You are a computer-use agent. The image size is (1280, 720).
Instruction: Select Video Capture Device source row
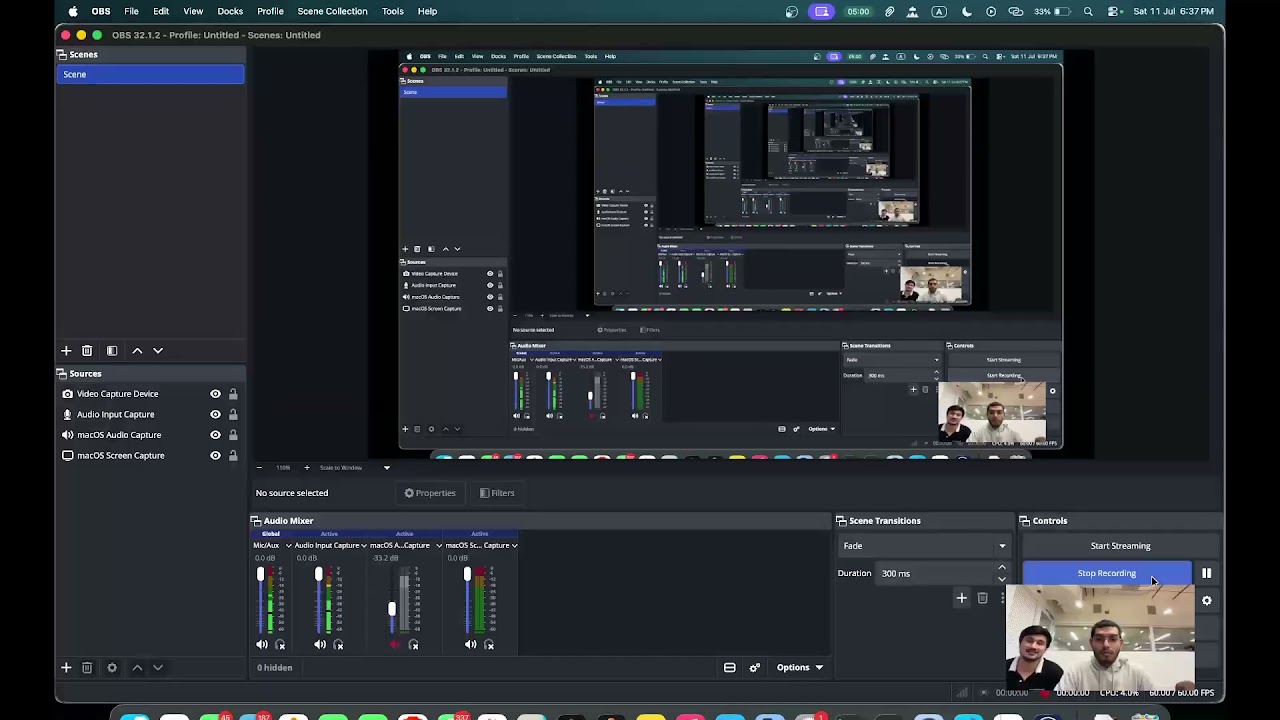[x=150, y=394]
